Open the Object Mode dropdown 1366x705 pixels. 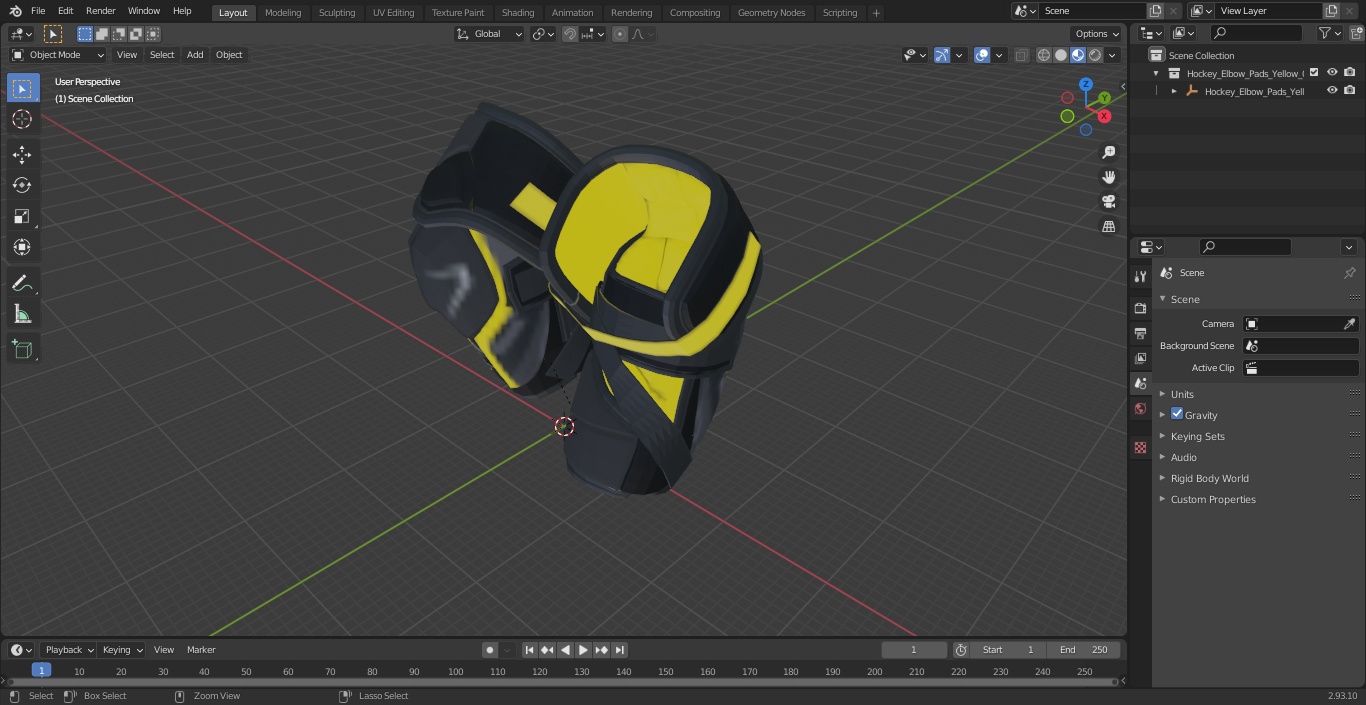58,55
